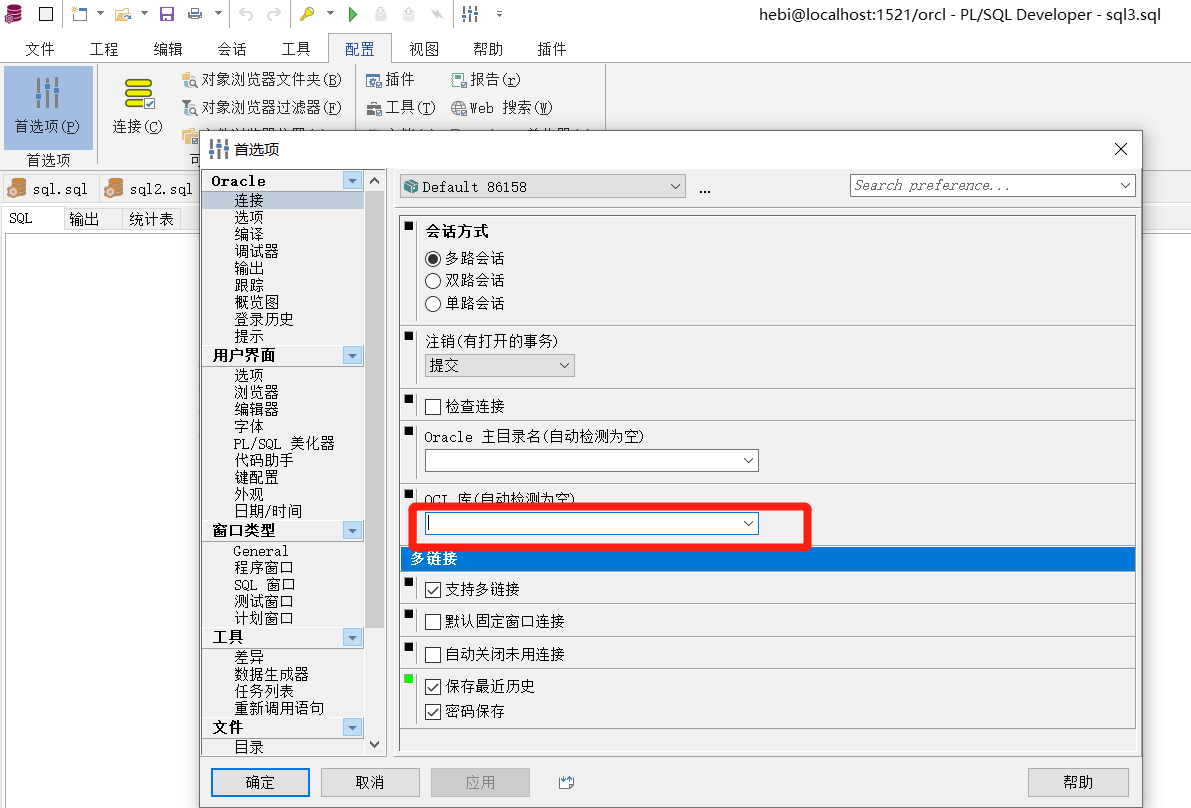Click the Print icon in the toolbar
1191x808 pixels.
coord(195,13)
